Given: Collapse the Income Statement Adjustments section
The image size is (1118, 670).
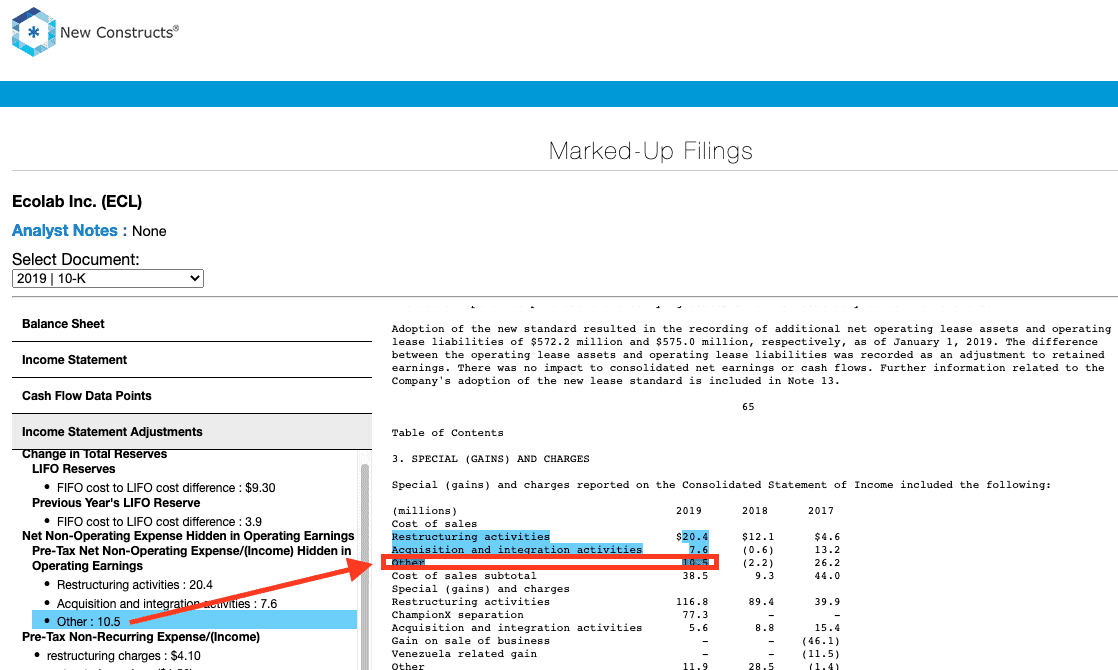Looking at the screenshot, I should tap(192, 432).
